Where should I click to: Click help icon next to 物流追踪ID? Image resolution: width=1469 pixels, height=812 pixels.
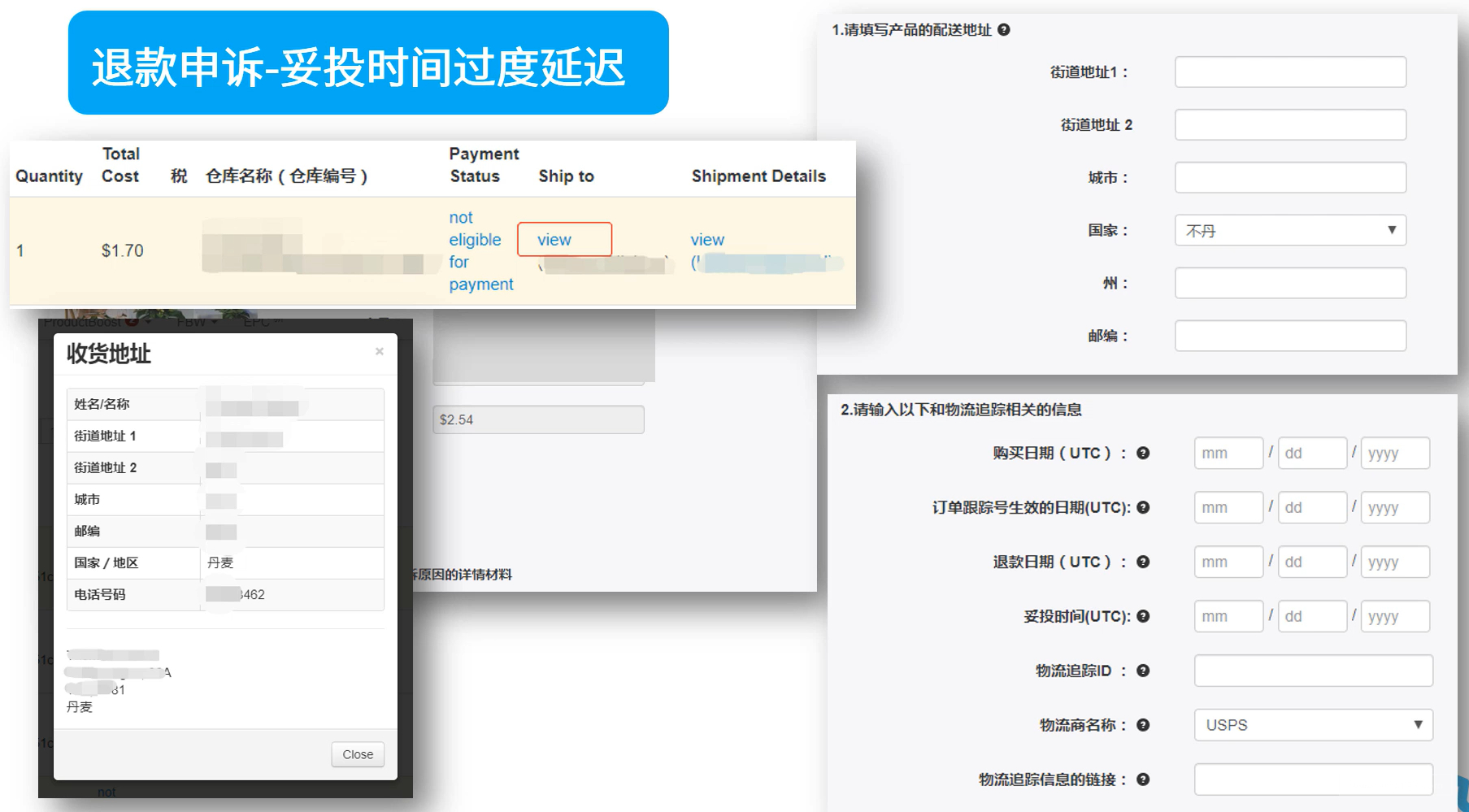[1143, 671]
